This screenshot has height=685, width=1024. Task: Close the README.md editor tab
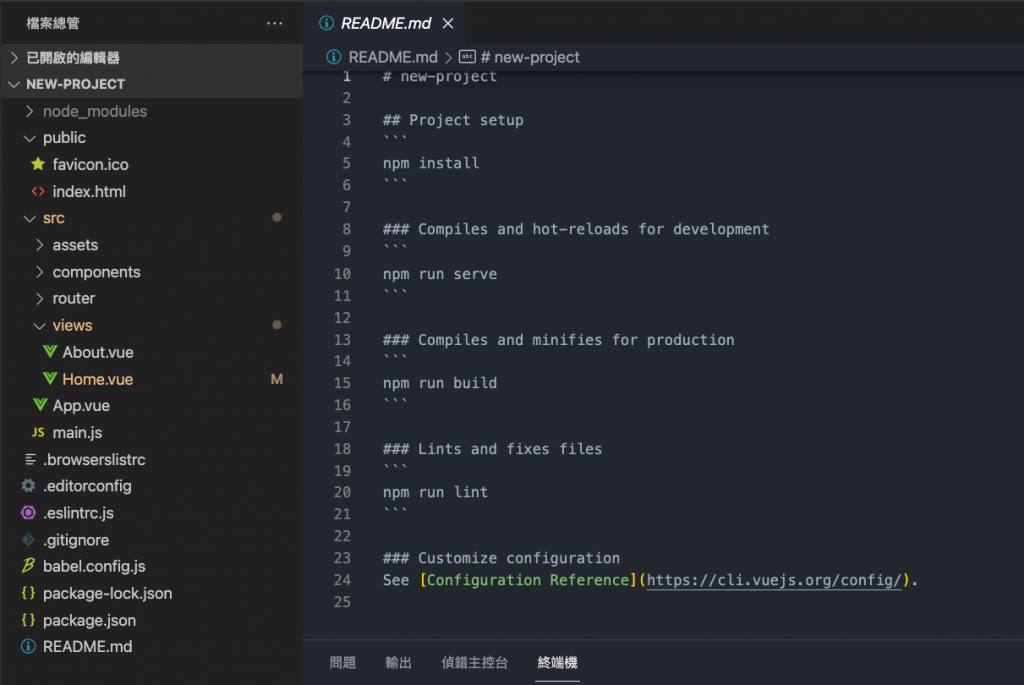pos(448,23)
